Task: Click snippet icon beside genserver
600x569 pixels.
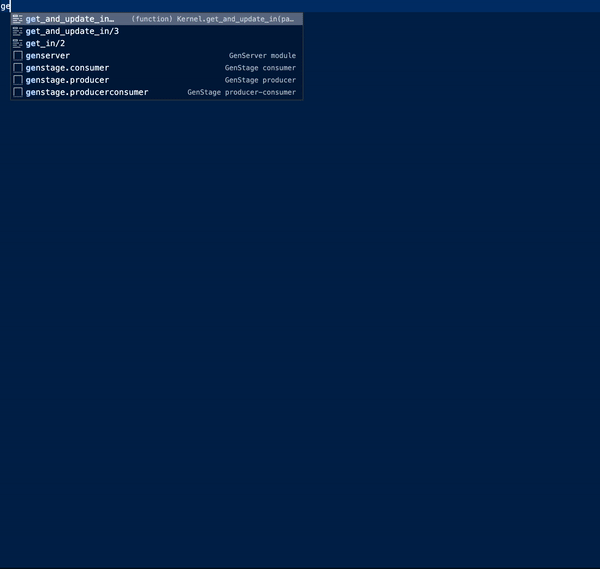Action: [x=18, y=55]
